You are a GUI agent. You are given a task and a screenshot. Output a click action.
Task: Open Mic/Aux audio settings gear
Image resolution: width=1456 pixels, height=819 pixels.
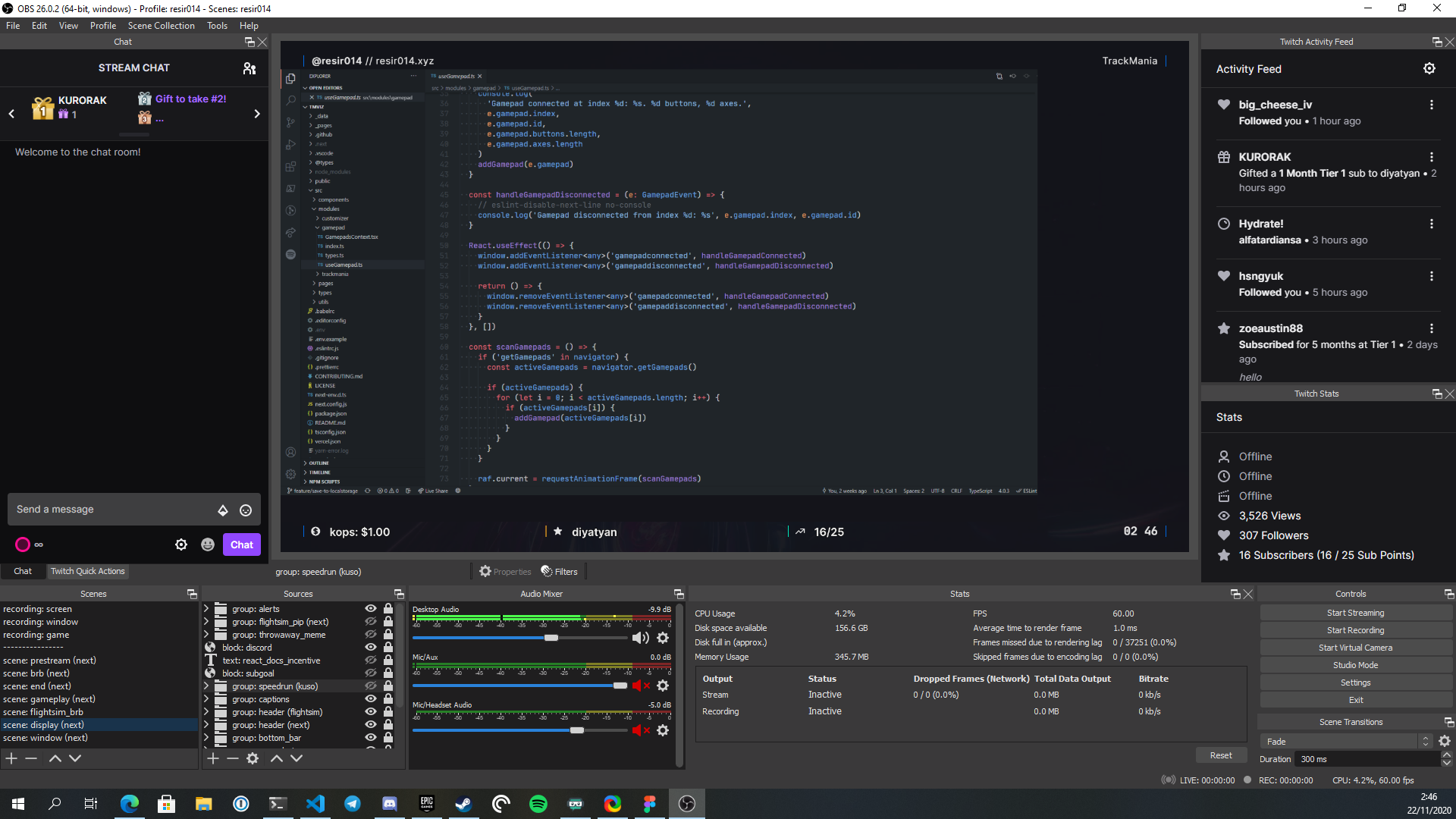pyautogui.click(x=663, y=686)
